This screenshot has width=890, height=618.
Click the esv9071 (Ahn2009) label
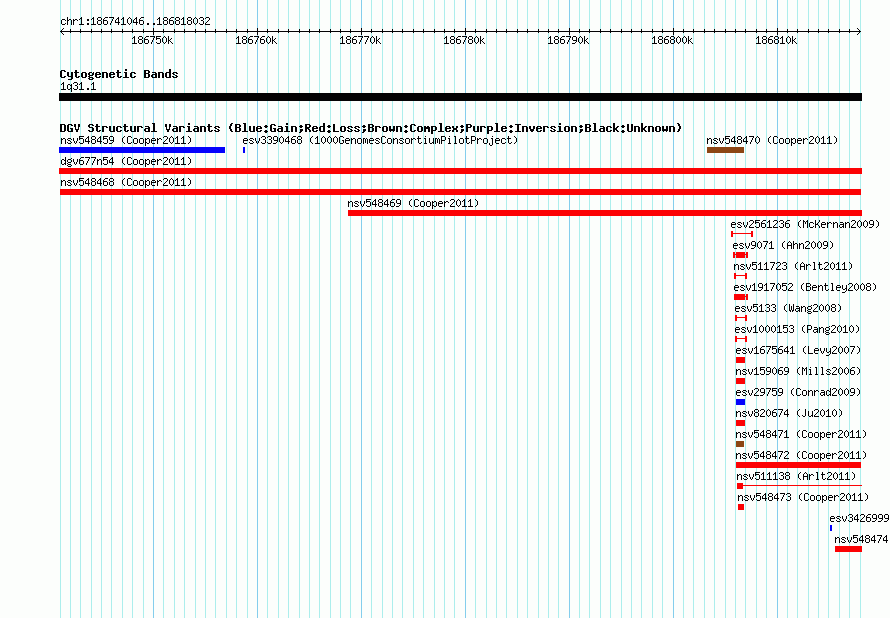(x=783, y=245)
